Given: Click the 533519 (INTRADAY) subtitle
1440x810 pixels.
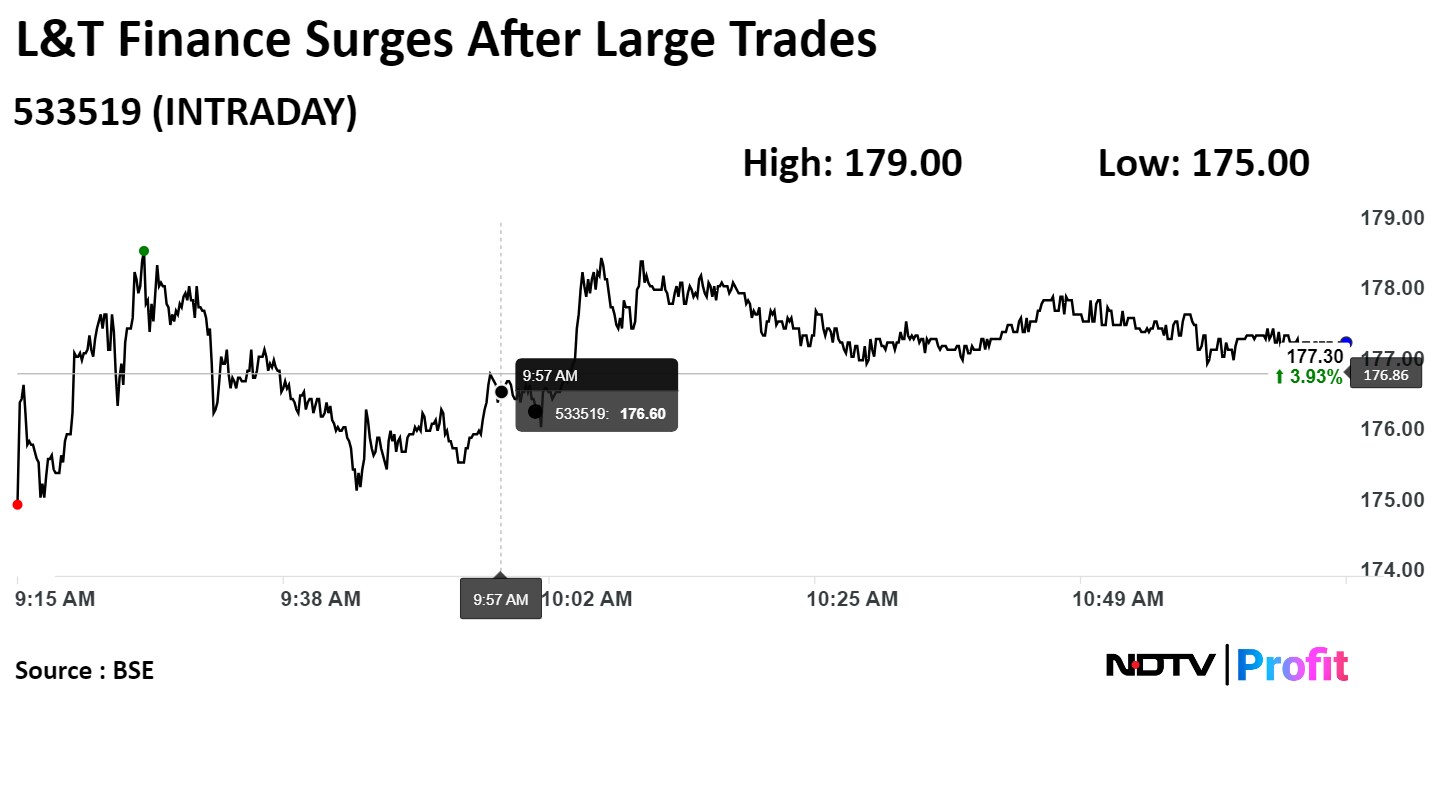Looking at the screenshot, I should [x=185, y=113].
